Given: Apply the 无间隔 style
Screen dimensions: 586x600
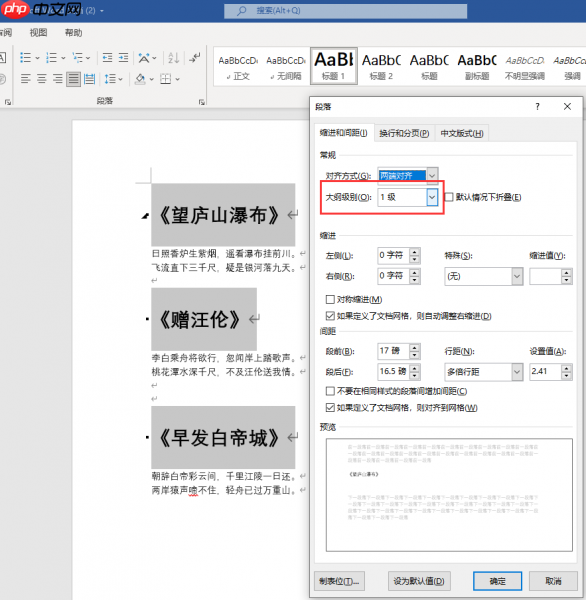Looking at the screenshot, I should click(x=286, y=66).
